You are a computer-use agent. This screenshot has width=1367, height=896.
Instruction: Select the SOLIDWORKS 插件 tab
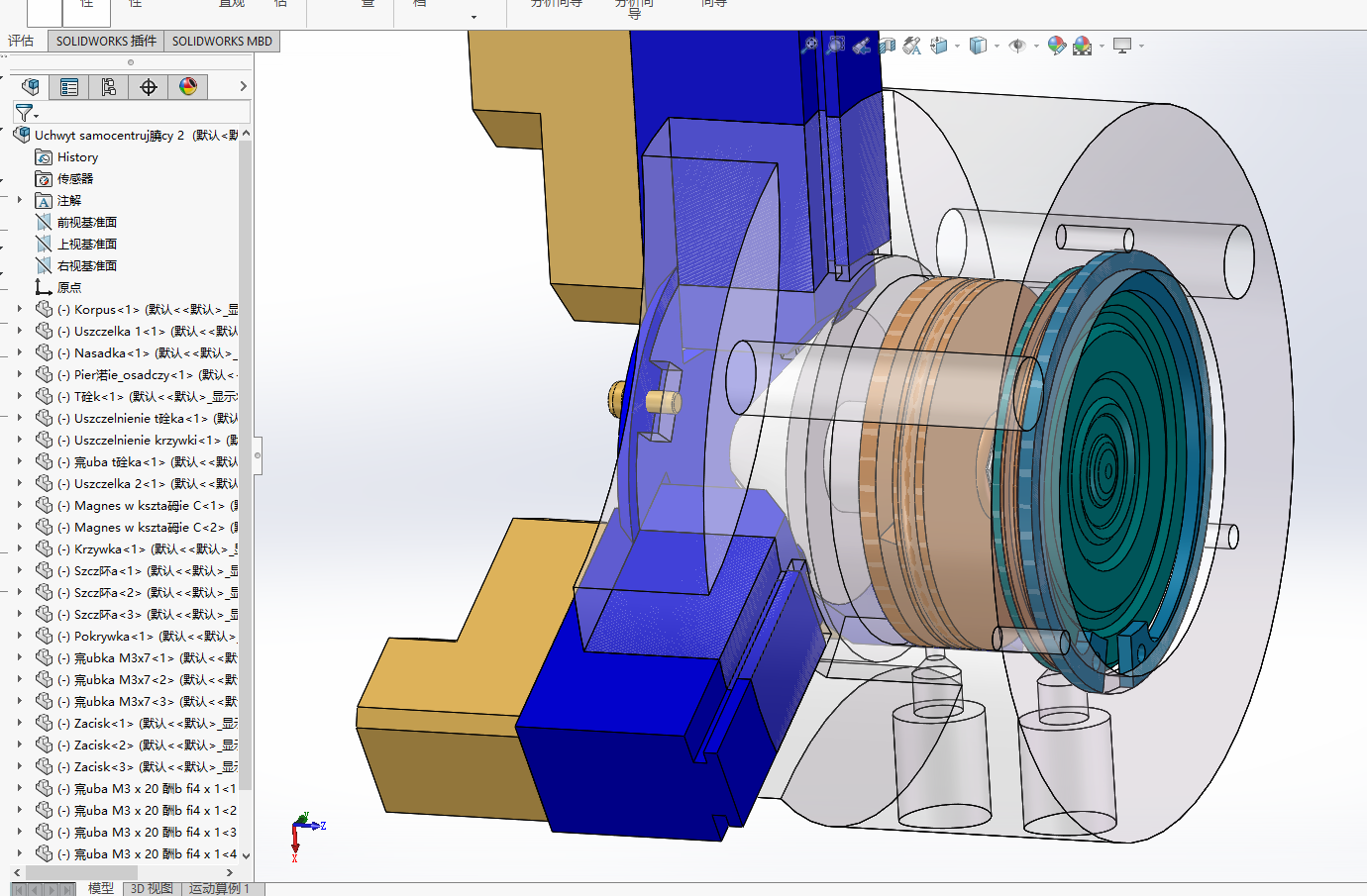point(106,41)
